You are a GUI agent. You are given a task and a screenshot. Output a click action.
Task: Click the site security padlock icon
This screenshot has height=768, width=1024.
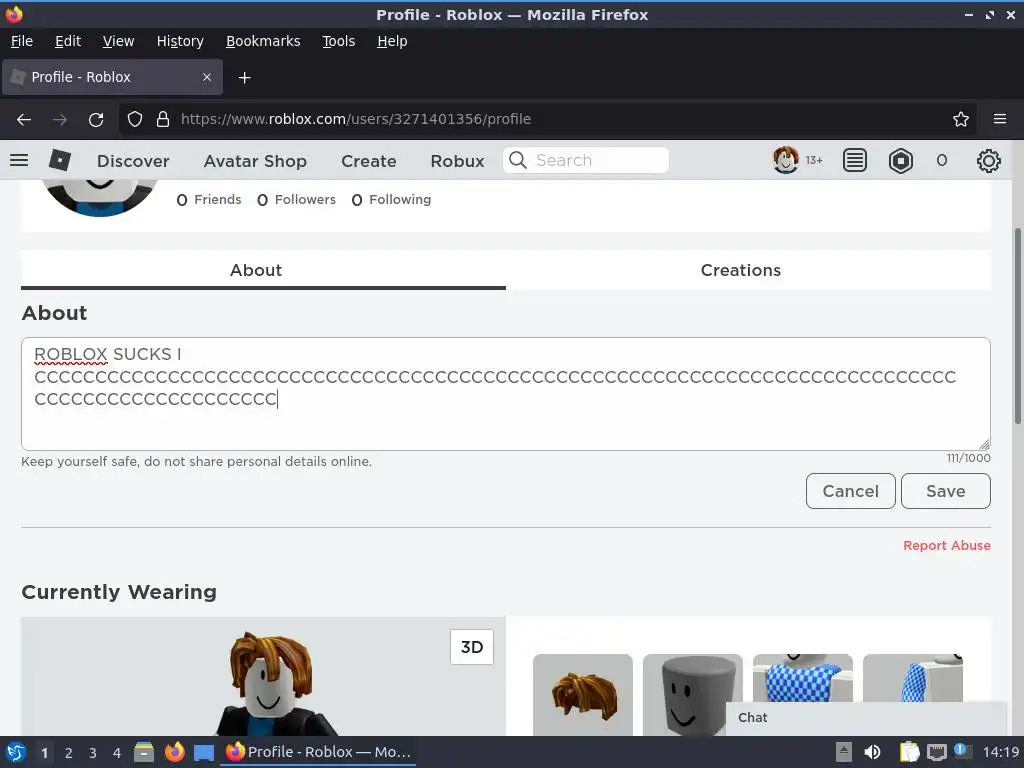point(163,120)
